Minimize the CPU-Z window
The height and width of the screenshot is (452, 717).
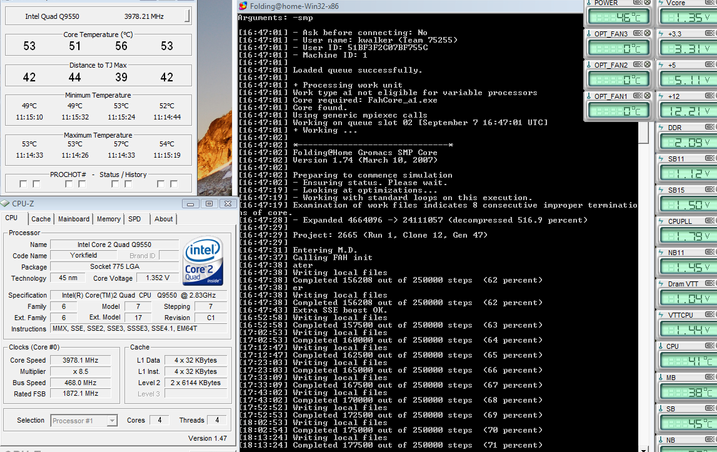[191, 204]
